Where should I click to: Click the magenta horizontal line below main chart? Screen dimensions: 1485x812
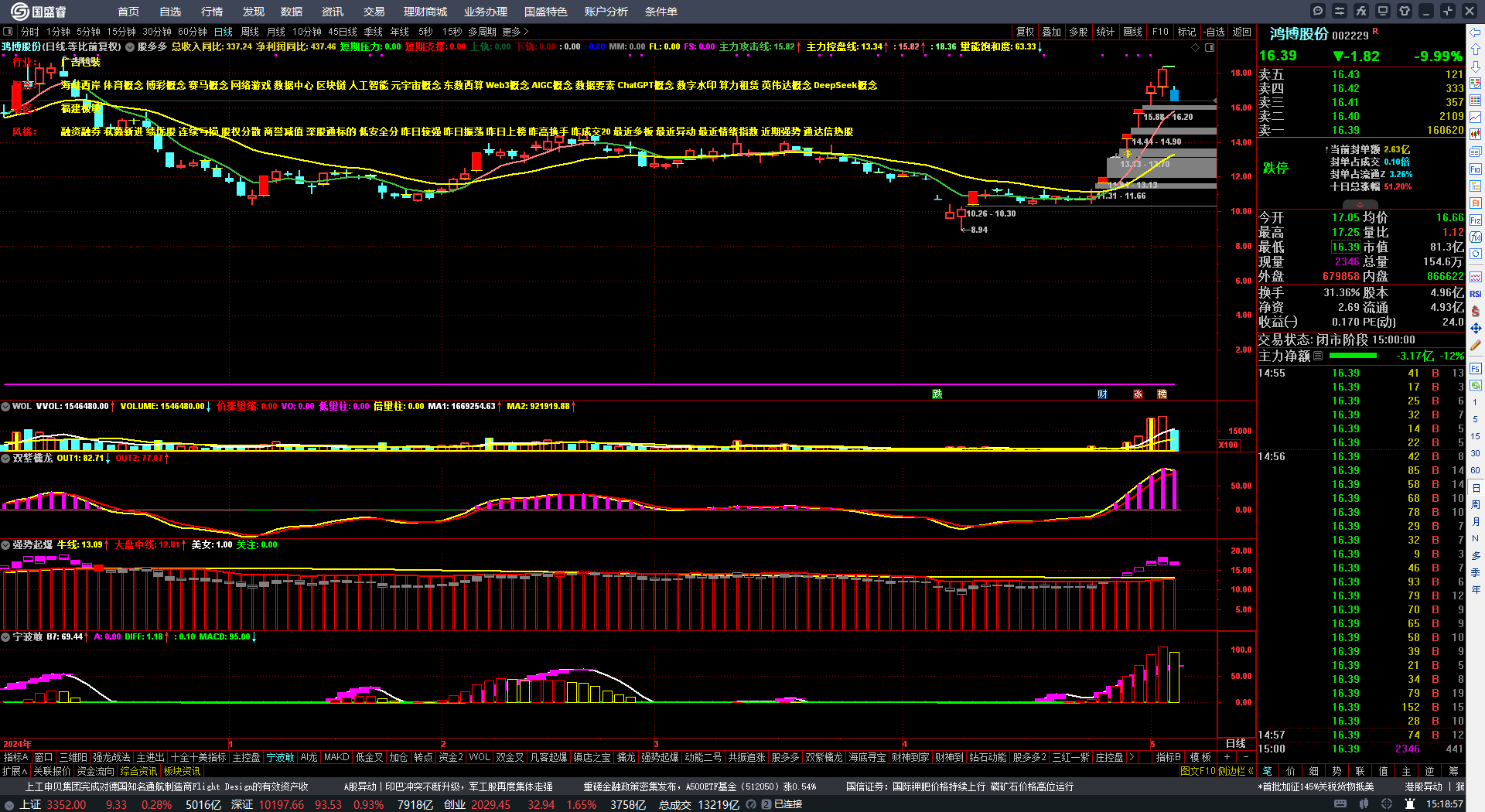[589, 384]
